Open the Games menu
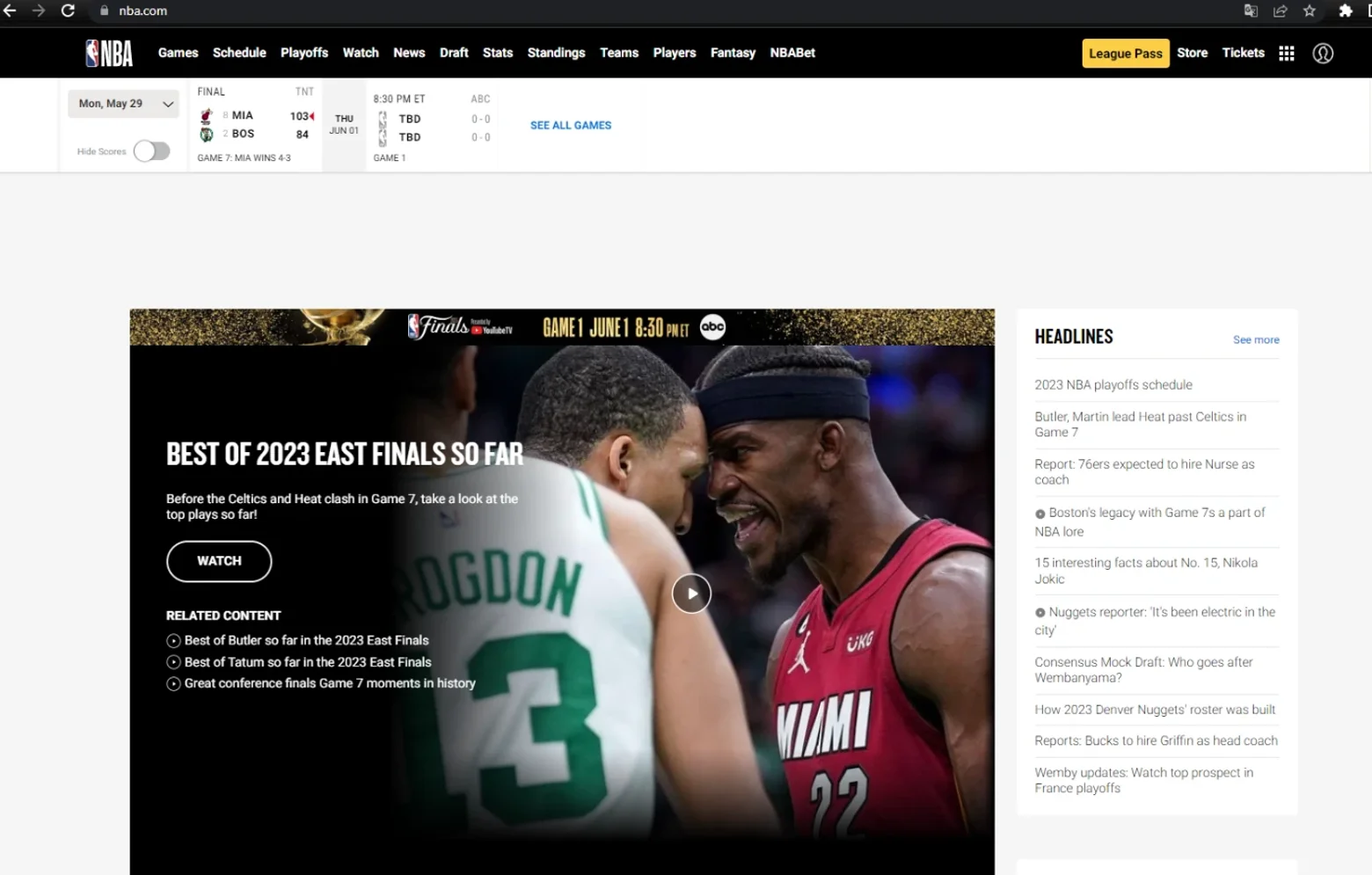1372x875 pixels. [x=179, y=53]
